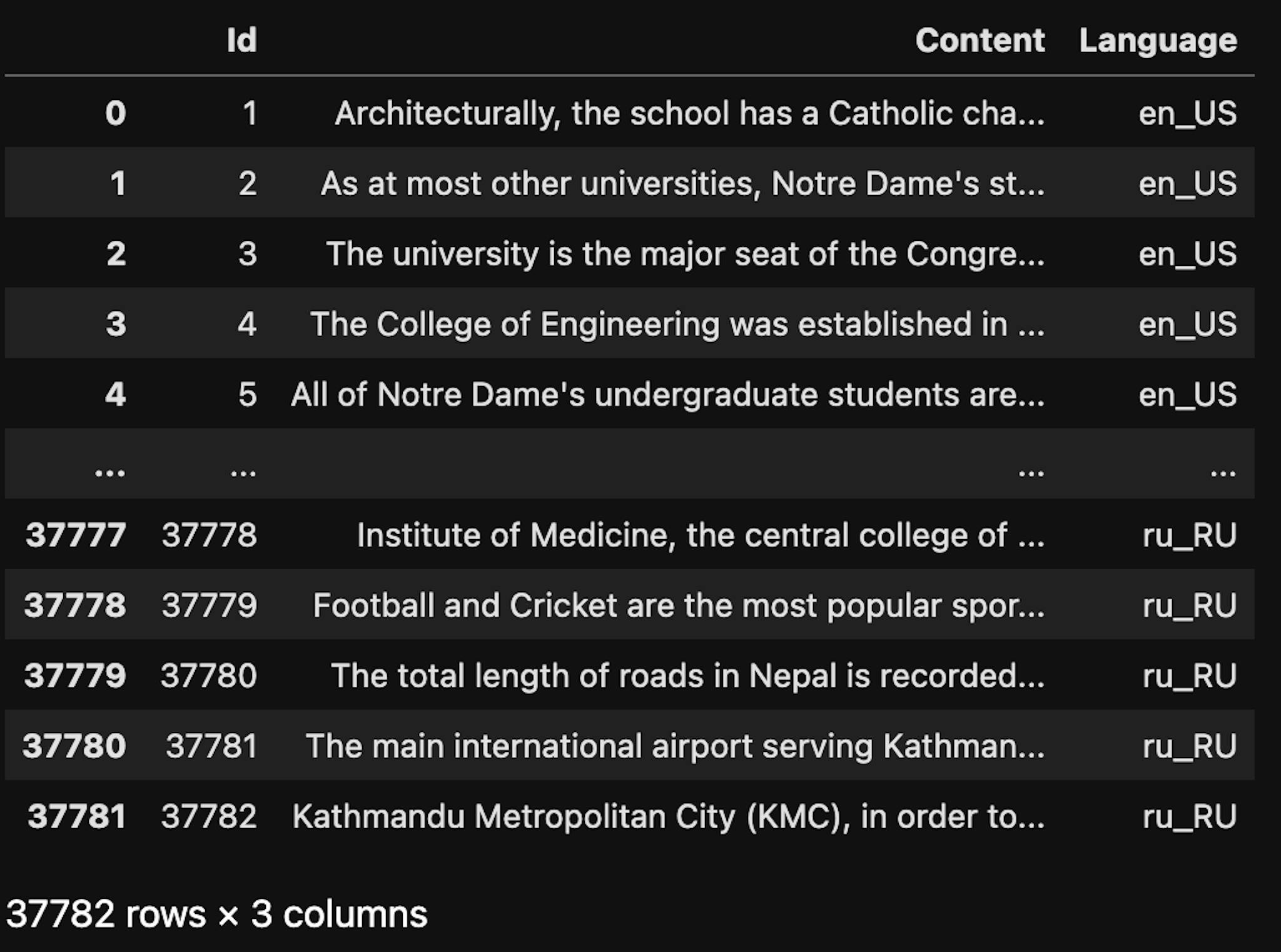Select 'The total length of roads' cell
This screenshot has height=952, width=1281.
pos(687,676)
